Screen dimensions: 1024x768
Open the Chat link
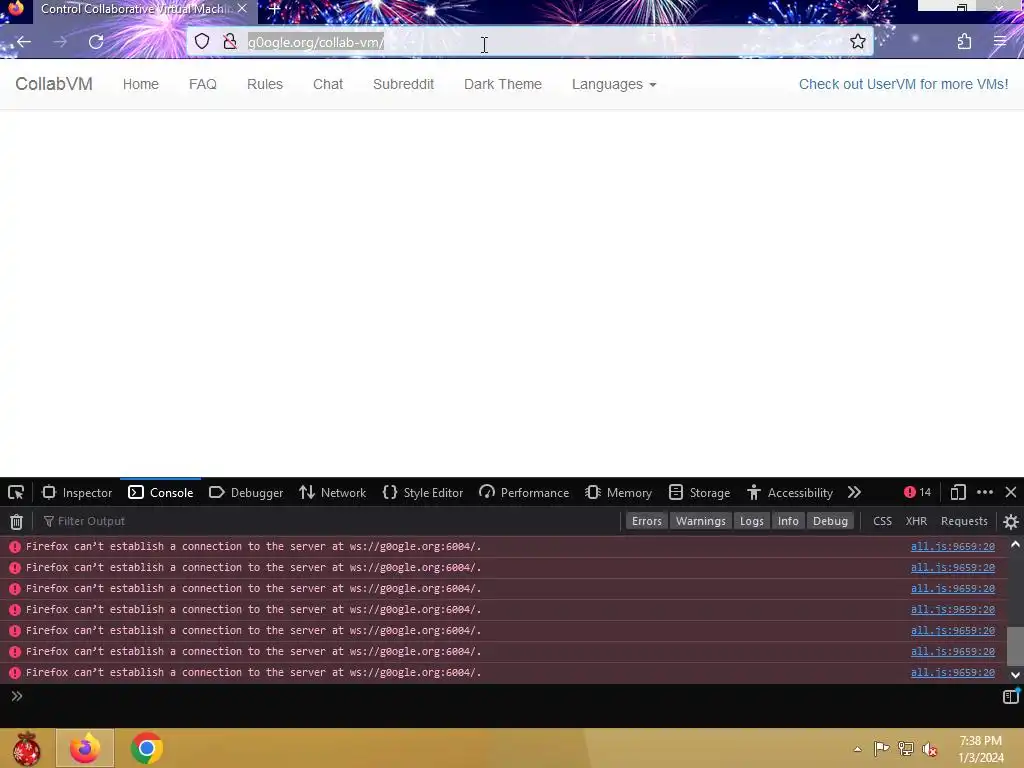click(328, 84)
